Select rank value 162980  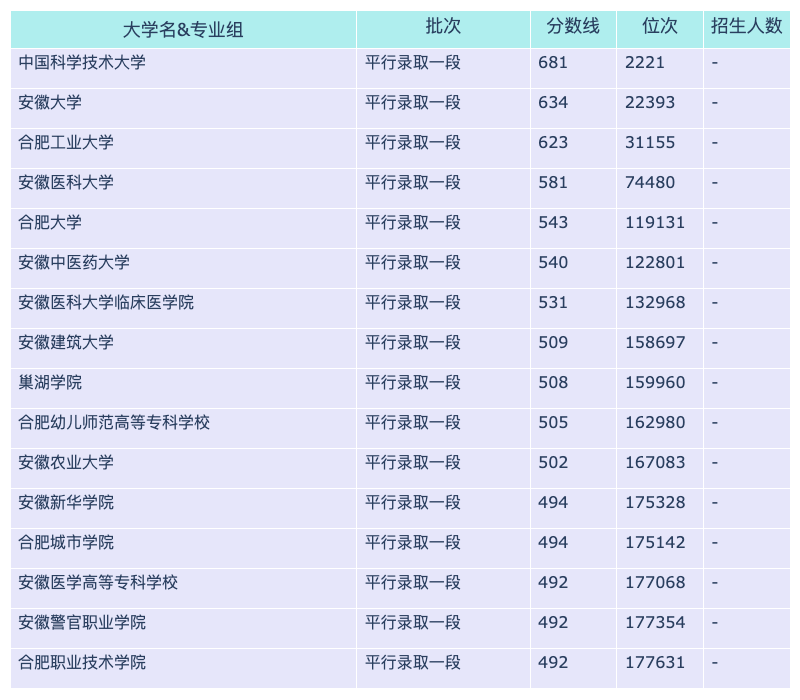655,422
